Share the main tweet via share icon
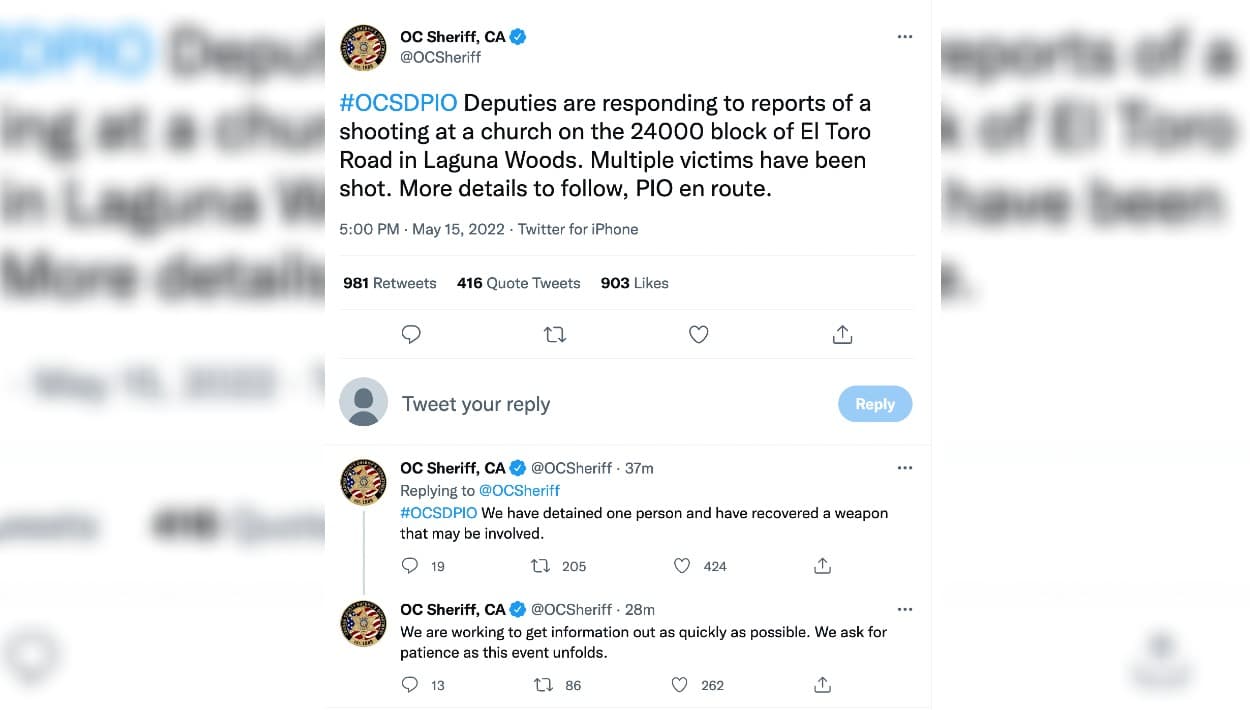 coord(842,334)
